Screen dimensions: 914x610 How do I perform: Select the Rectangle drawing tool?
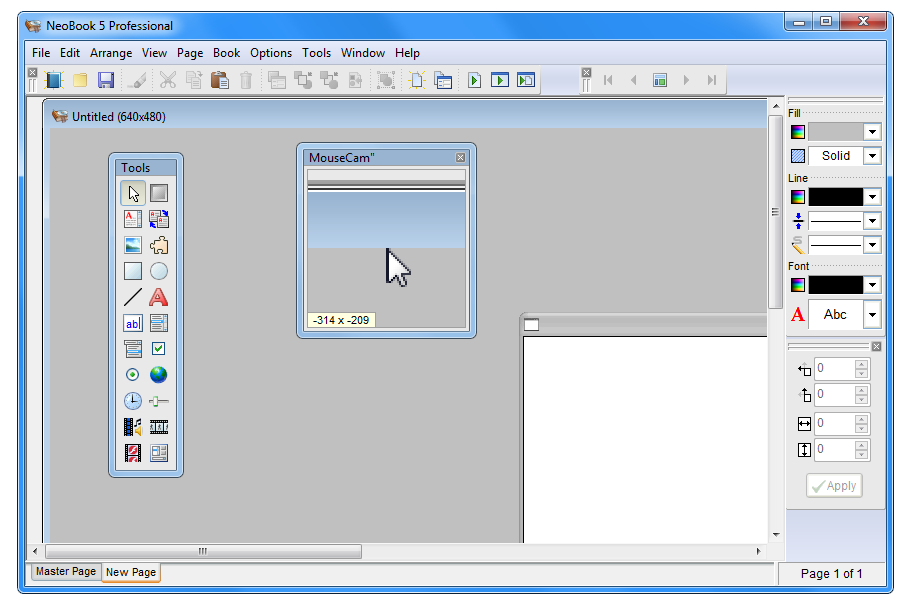[x=133, y=271]
